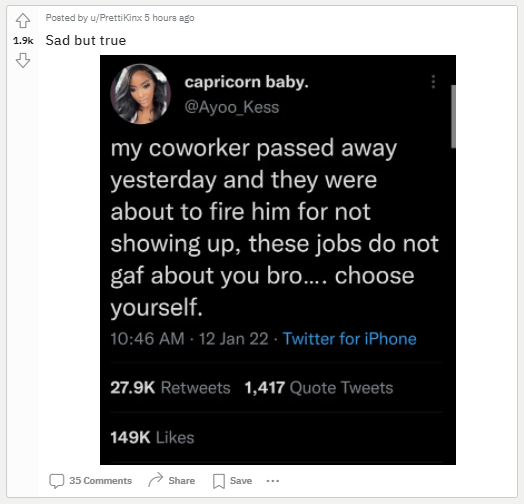Click the @Ayoo_Kess handle

[232, 108]
